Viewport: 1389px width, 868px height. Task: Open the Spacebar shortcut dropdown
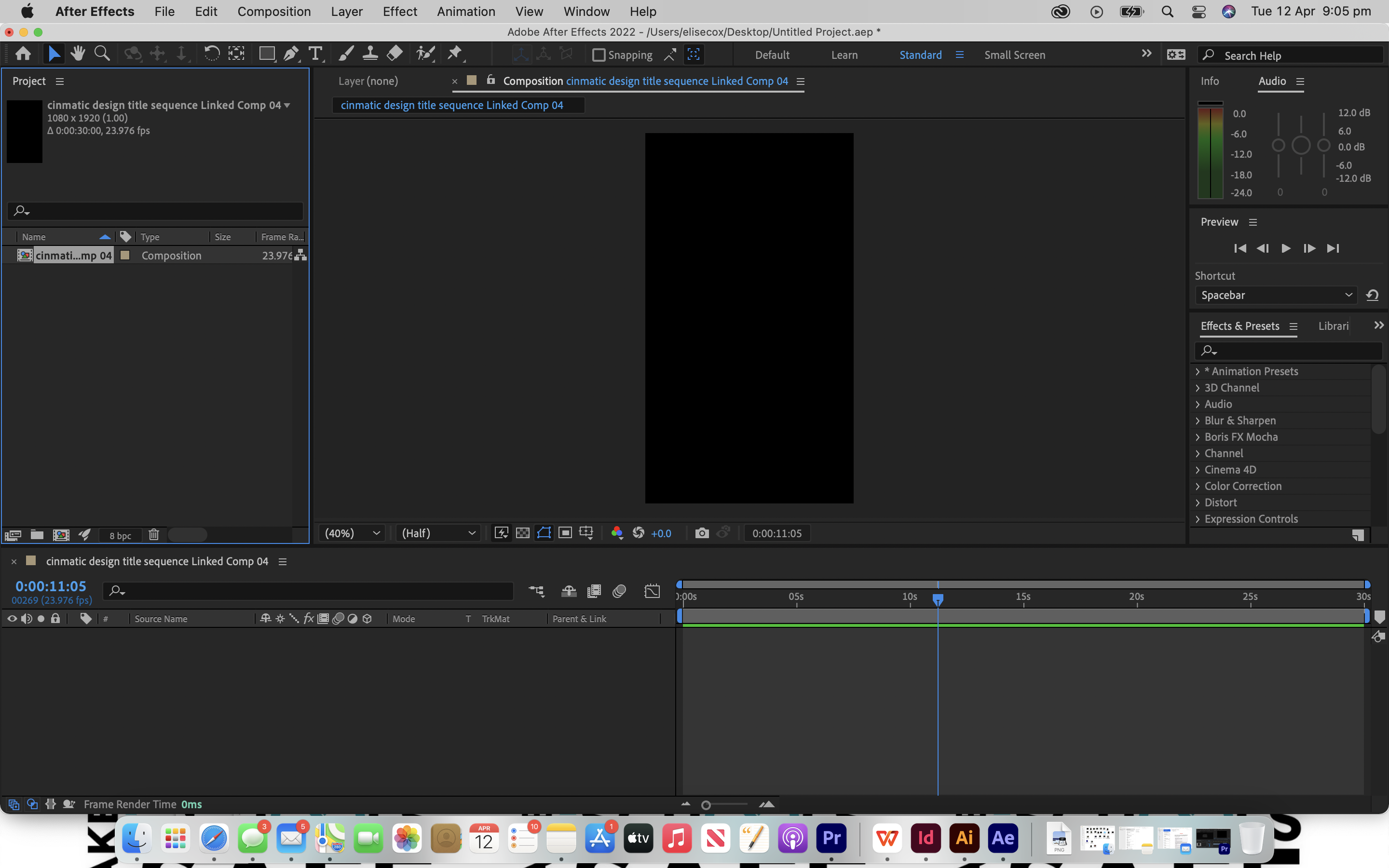pyautogui.click(x=1275, y=295)
